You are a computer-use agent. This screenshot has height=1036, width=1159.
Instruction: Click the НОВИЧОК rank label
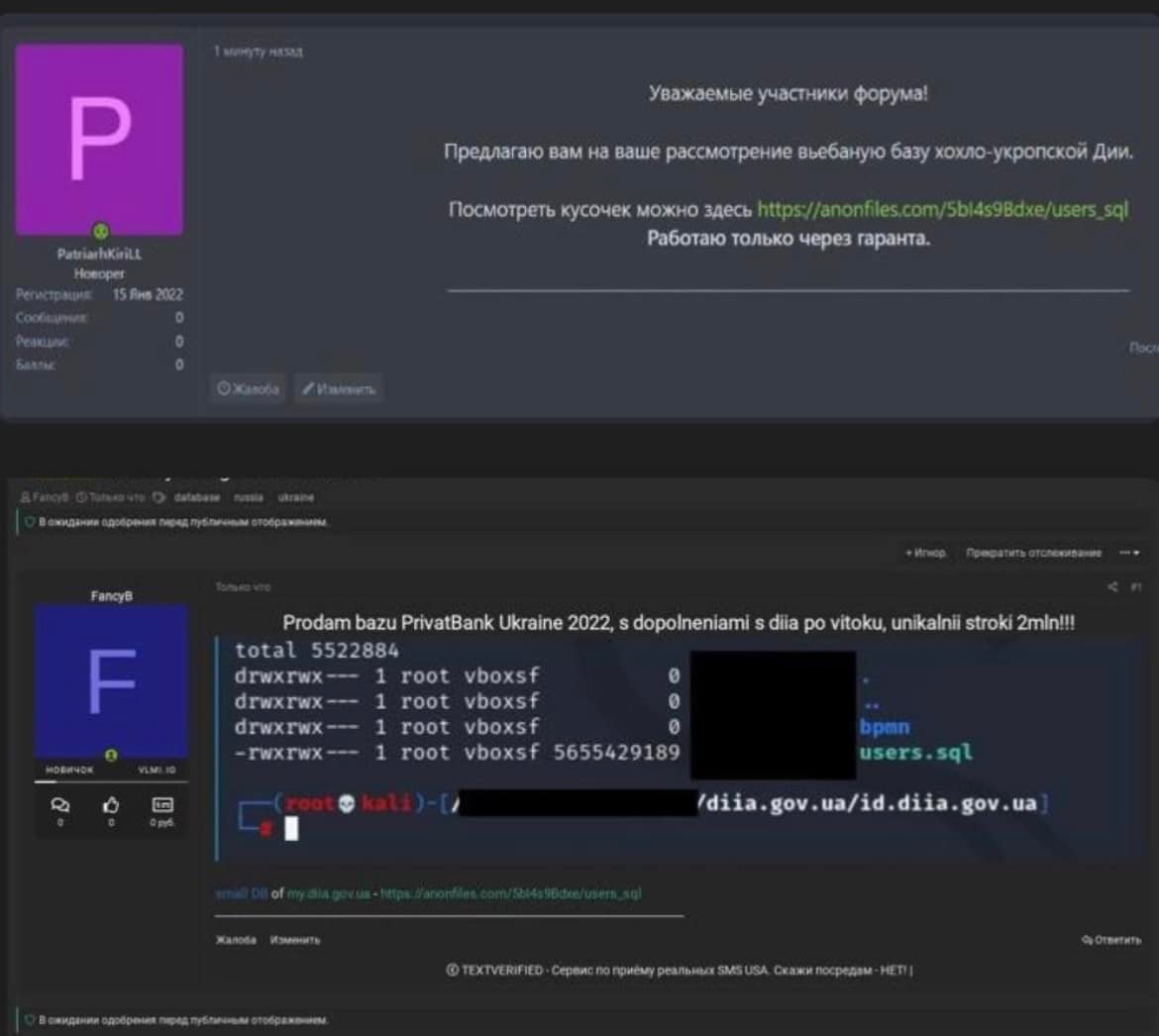tap(69, 770)
